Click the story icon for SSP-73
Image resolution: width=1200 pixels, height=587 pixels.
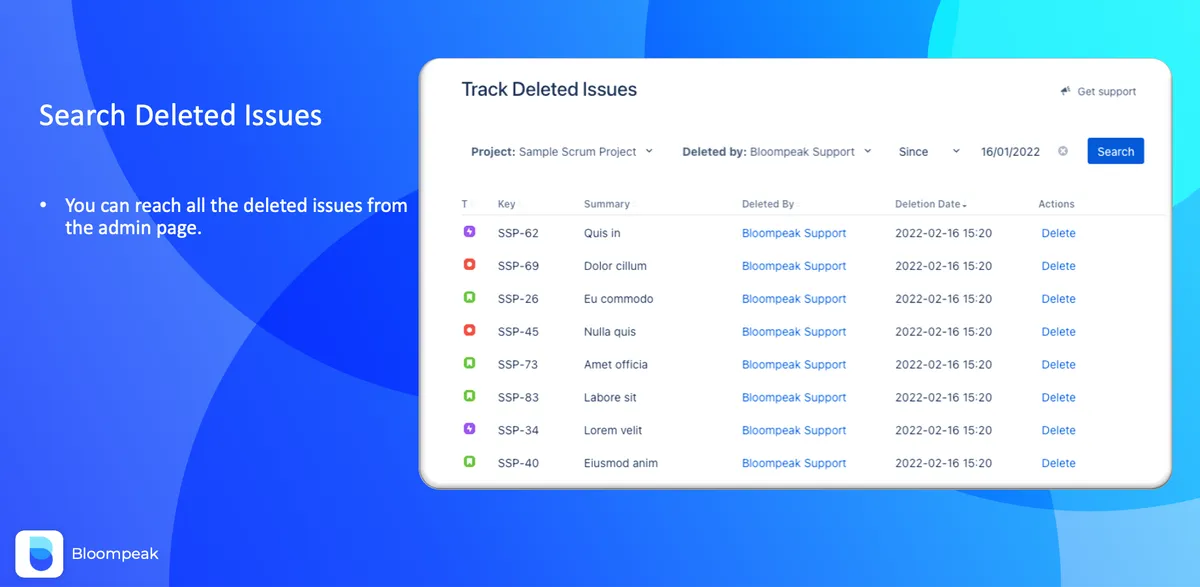coord(469,364)
